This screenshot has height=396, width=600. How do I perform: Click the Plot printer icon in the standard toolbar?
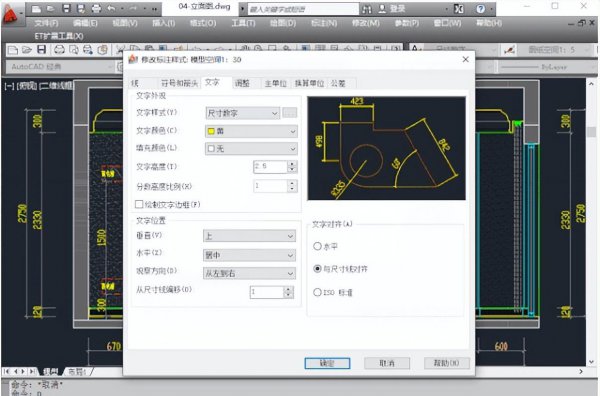(x=59, y=49)
